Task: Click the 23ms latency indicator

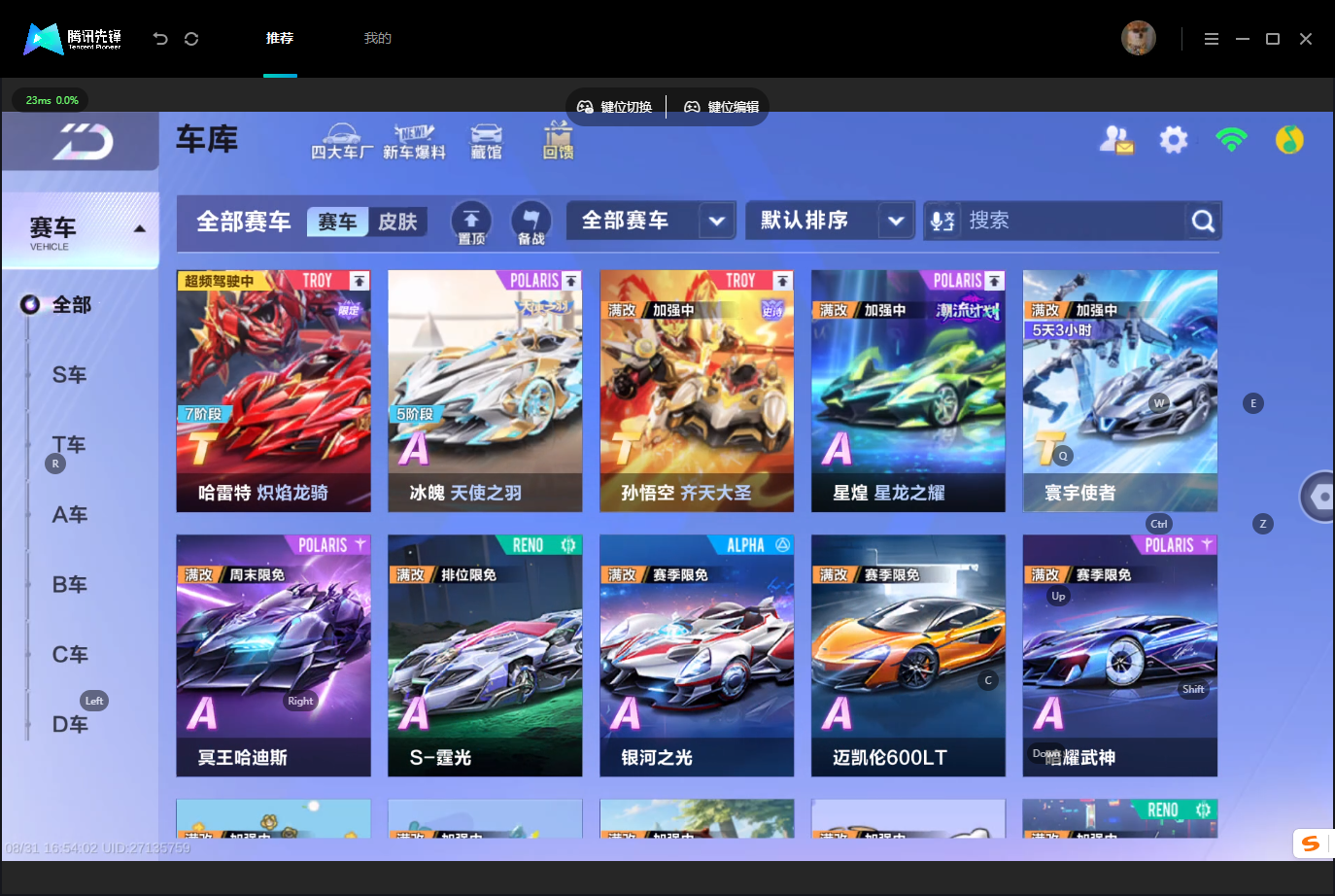Action: pos(51,100)
